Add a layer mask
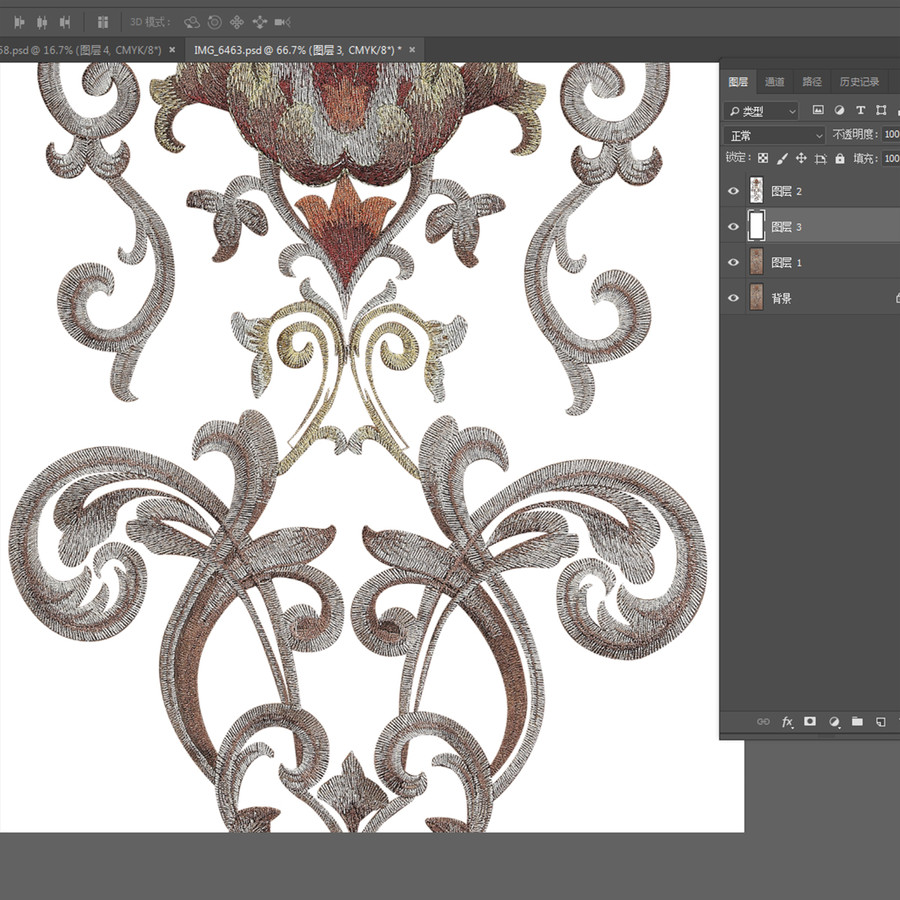The width and height of the screenshot is (900, 900). pyautogui.click(x=810, y=721)
